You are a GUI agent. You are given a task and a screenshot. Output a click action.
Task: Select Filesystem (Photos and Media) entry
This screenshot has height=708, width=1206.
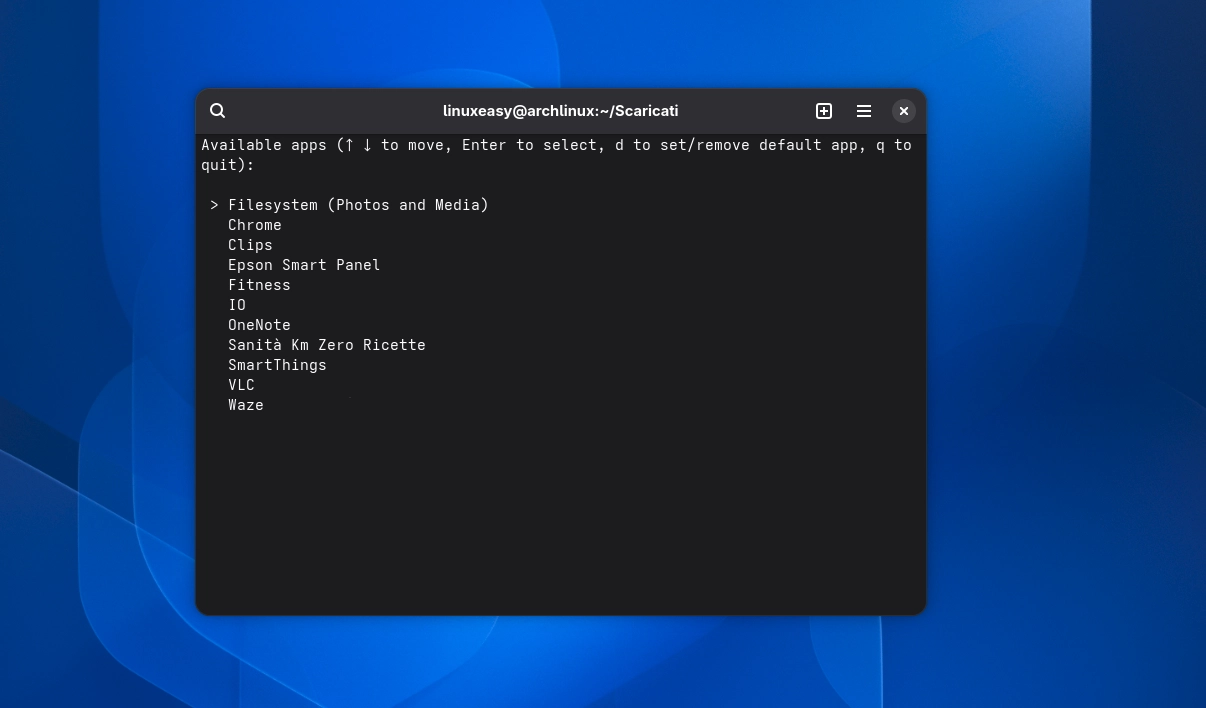[358, 205]
